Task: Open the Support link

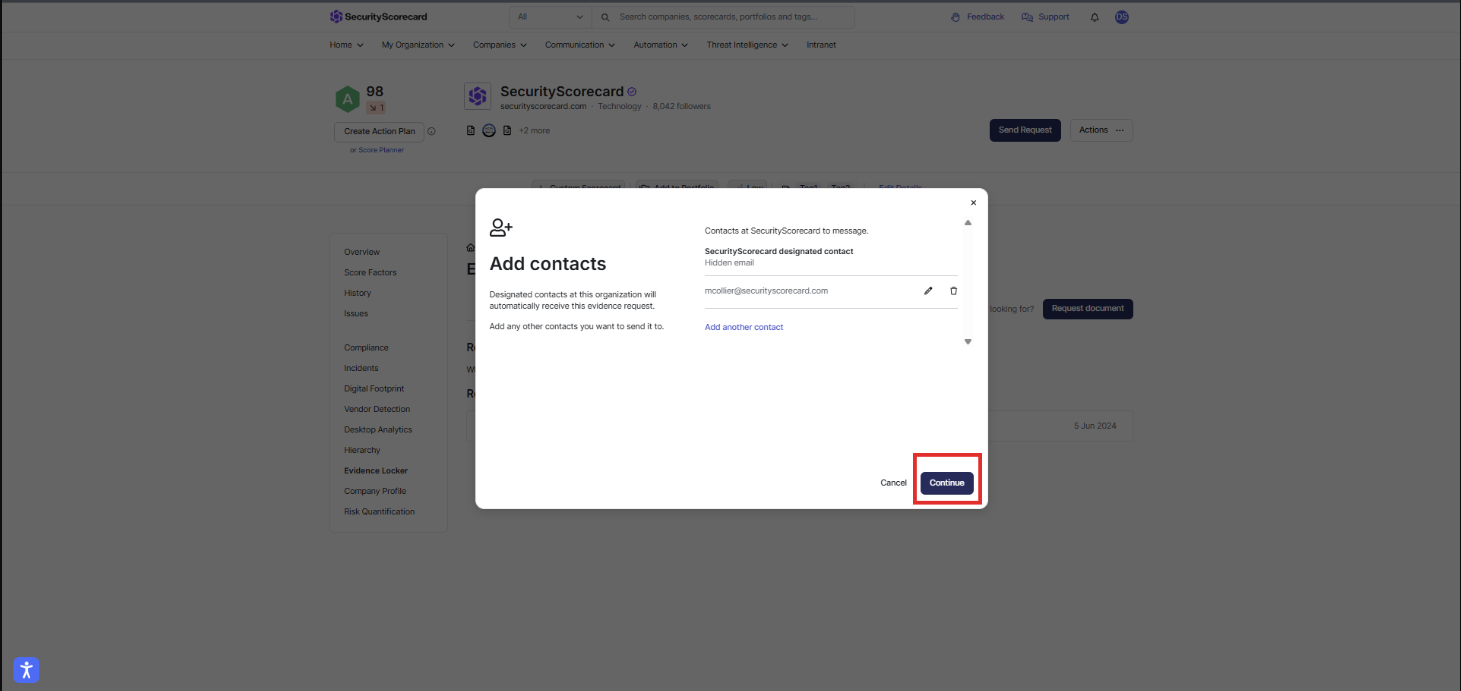Action: click(x=1045, y=17)
